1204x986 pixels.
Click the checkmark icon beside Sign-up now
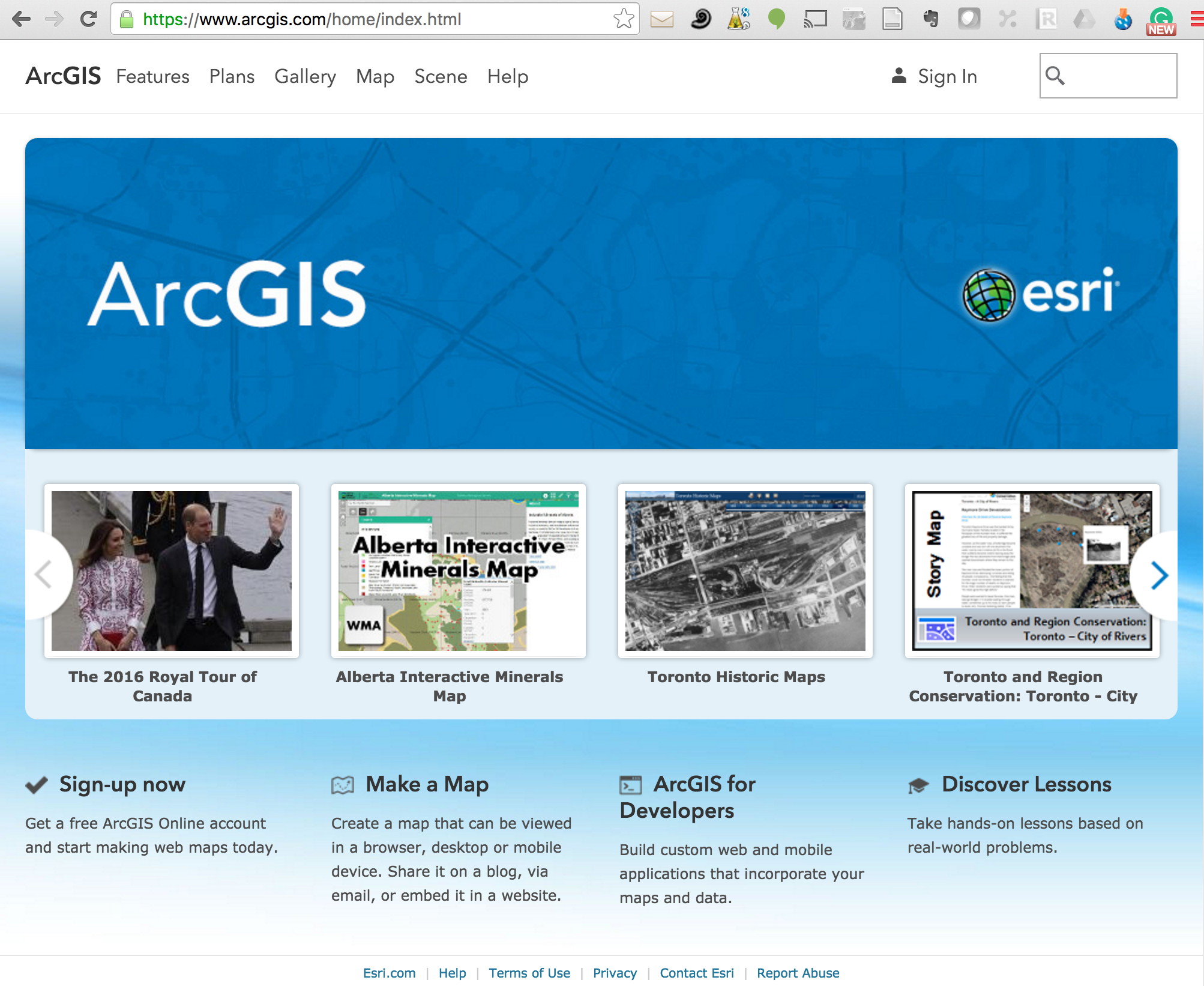[37, 785]
